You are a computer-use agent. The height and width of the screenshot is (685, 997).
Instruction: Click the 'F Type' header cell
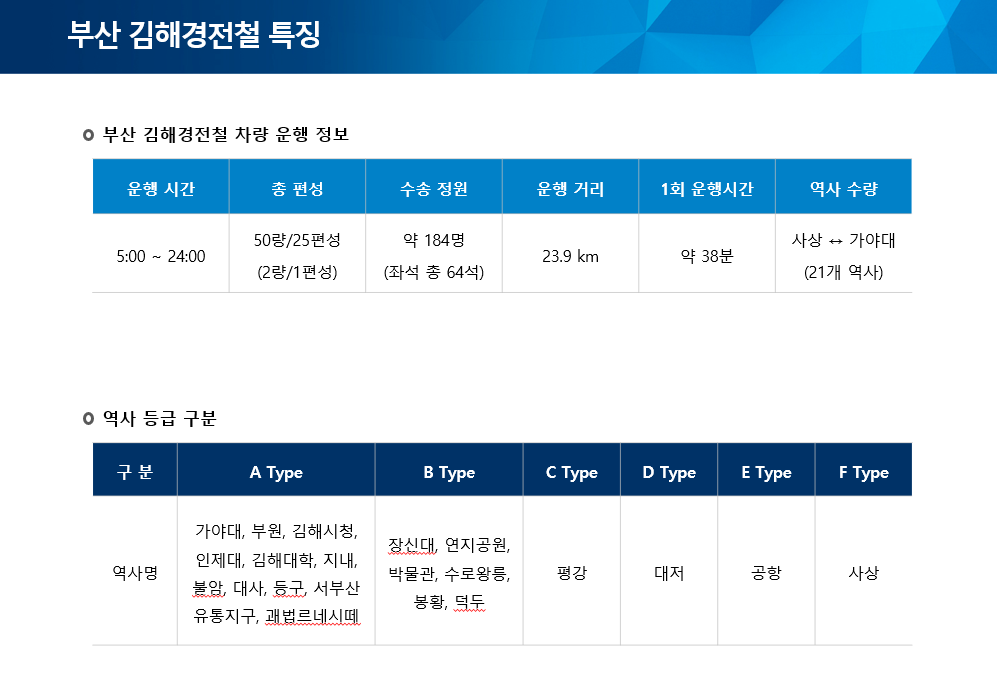tap(863, 469)
